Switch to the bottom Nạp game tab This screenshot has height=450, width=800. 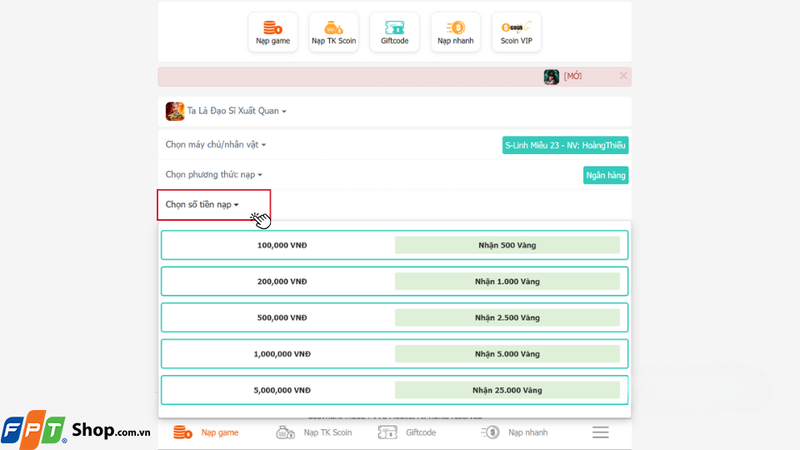[206, 433]
